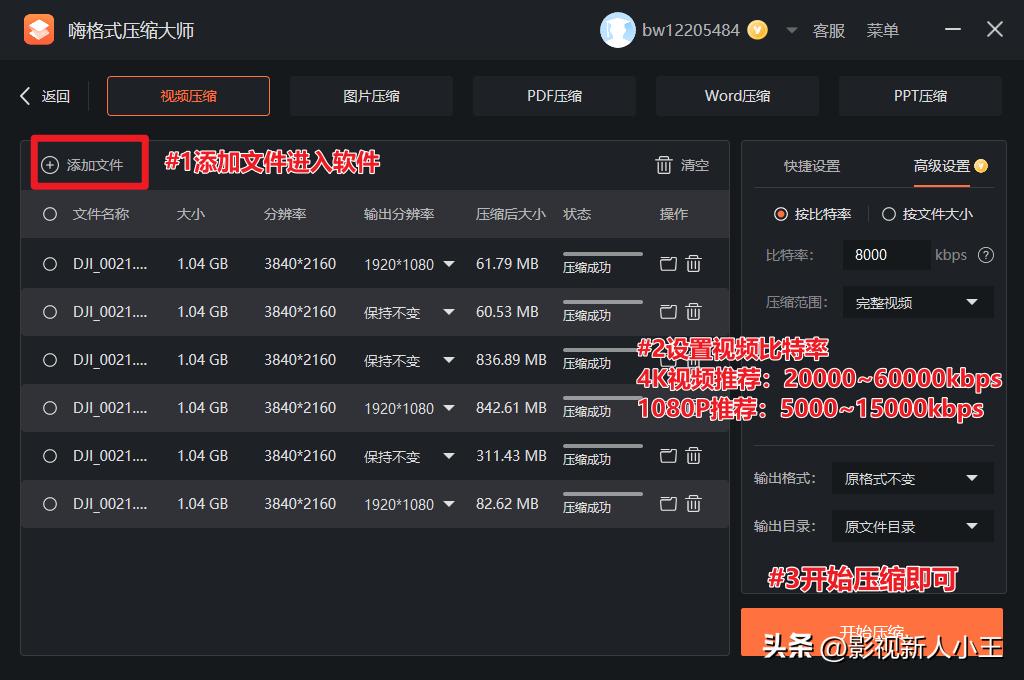Open 保持不变 resolution dropdown in 60.53 MB row

tap(449, 312)
